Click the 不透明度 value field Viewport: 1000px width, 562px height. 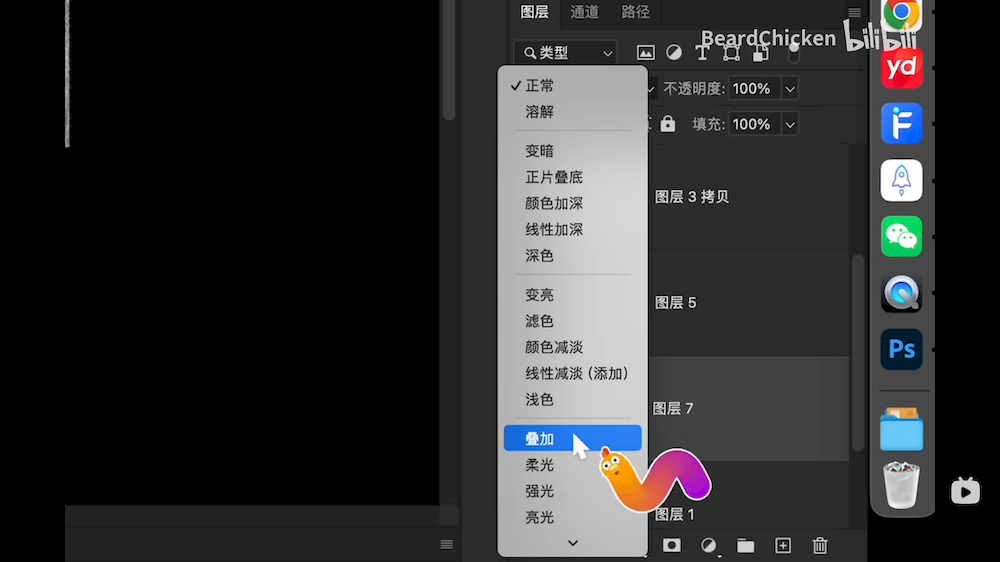point(754,89)
